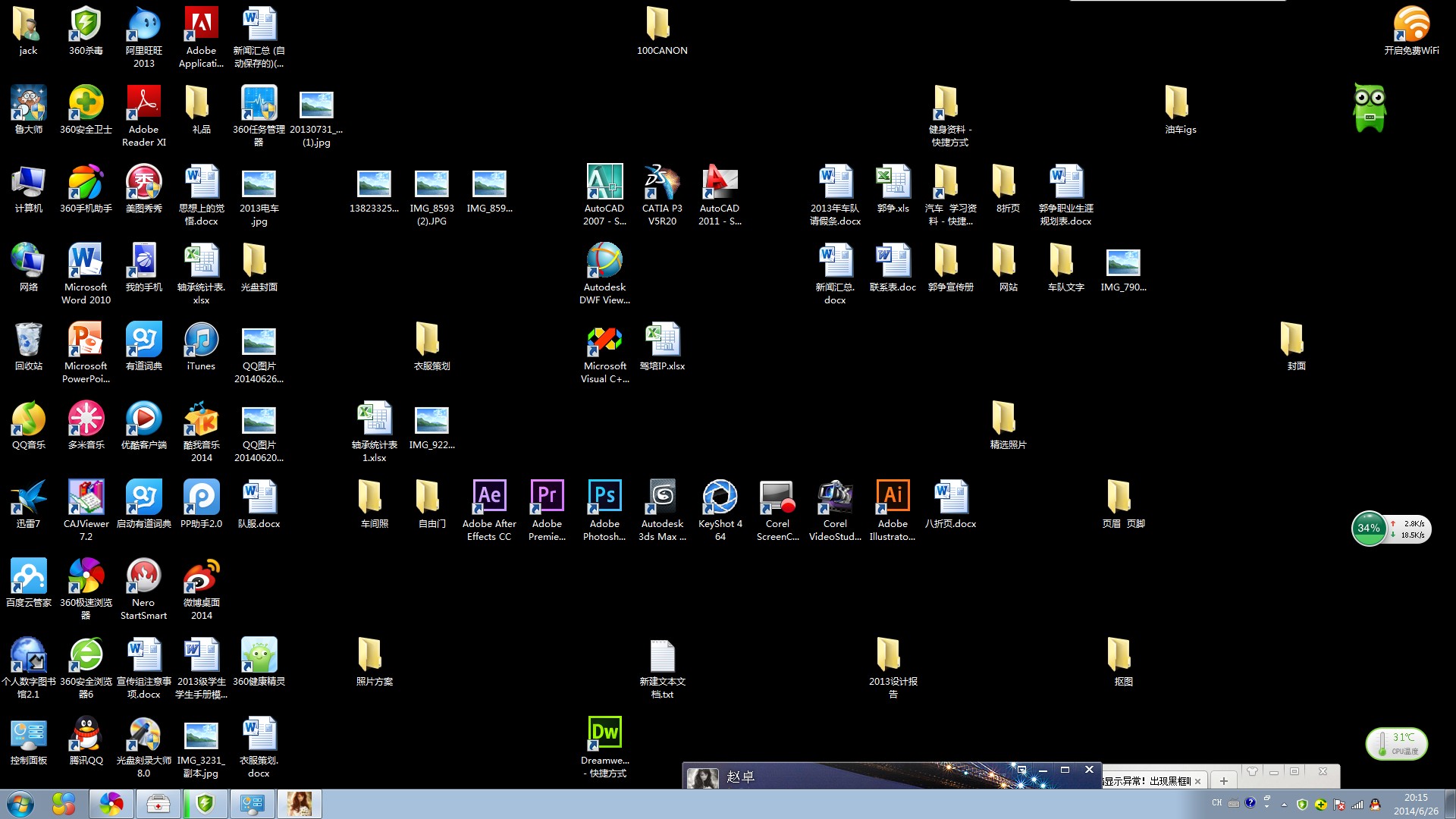Open the 美图秀秀 desktop shortcut
Image resolution: width=1456 pixels, height=819 pixels.
tap(143, 188)
